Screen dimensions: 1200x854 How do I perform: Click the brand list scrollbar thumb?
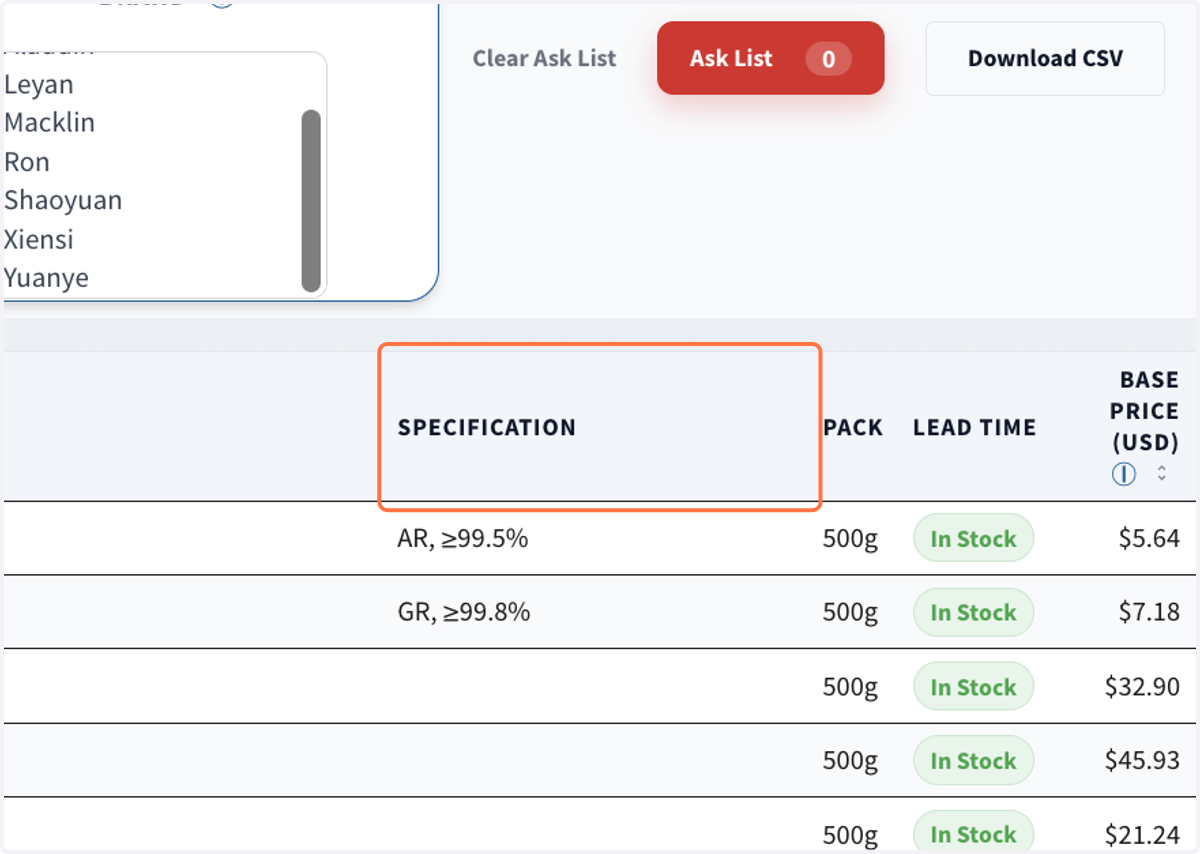tap(311, 200)
